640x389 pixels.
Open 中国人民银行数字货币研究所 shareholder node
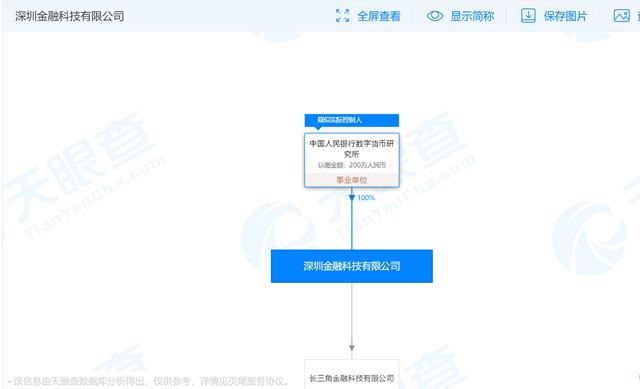pos(351,149)
